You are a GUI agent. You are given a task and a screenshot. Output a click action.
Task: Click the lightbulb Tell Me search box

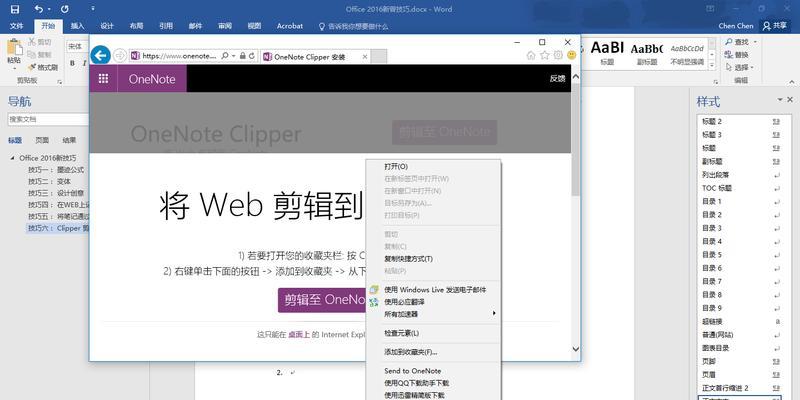point(353,26)
